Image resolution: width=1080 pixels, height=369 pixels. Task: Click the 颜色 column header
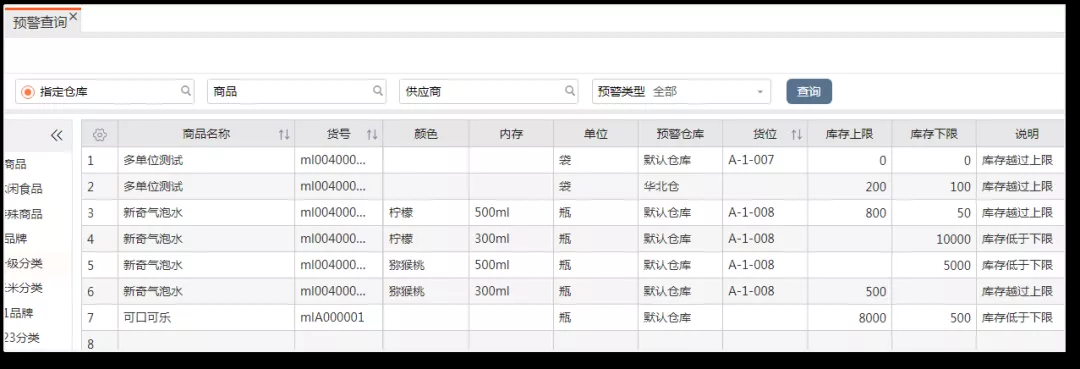pyautogui.click(x=426, y=134)
